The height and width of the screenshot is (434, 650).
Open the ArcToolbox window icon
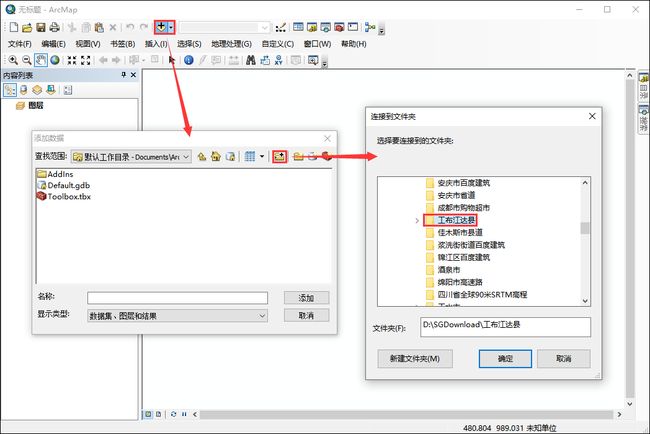point(339,27)
